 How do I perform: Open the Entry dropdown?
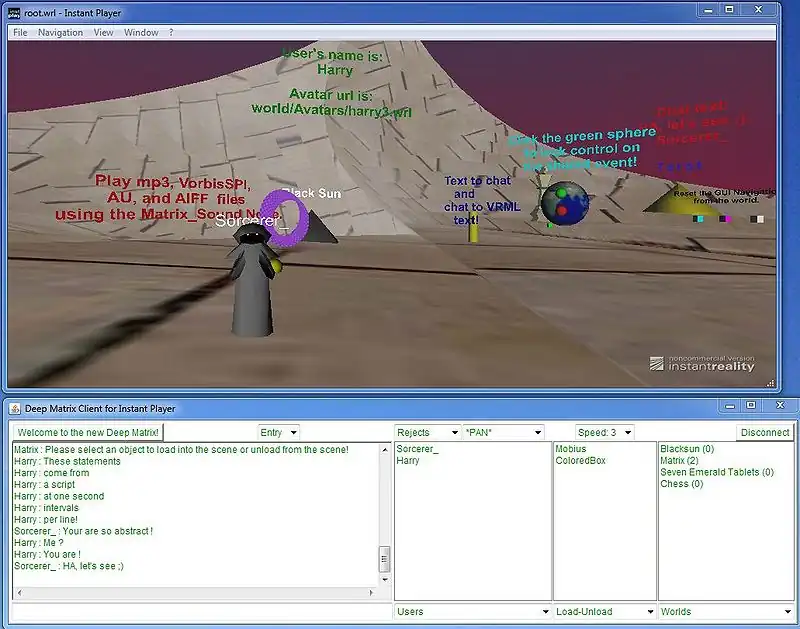[x=278, y=432]
